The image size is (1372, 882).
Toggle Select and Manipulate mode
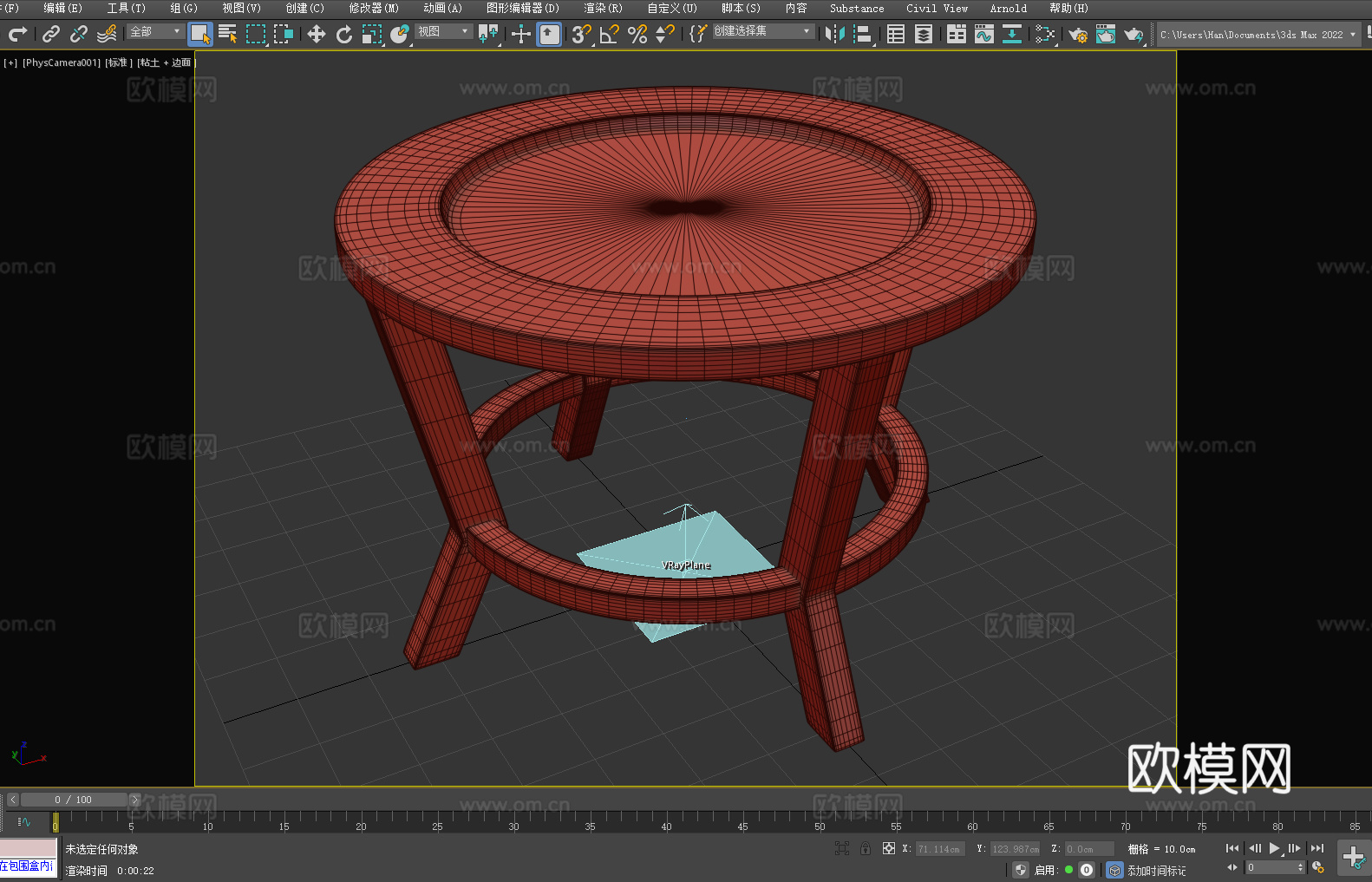coord(521,34)
